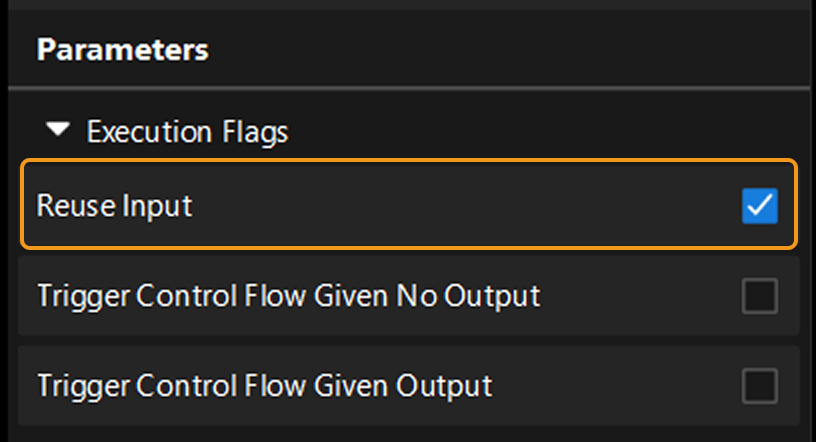The width and height of the screenshot is (816, 442).
Task: Collapse the Execution Flags section arrow
Action: click(60, 131)
